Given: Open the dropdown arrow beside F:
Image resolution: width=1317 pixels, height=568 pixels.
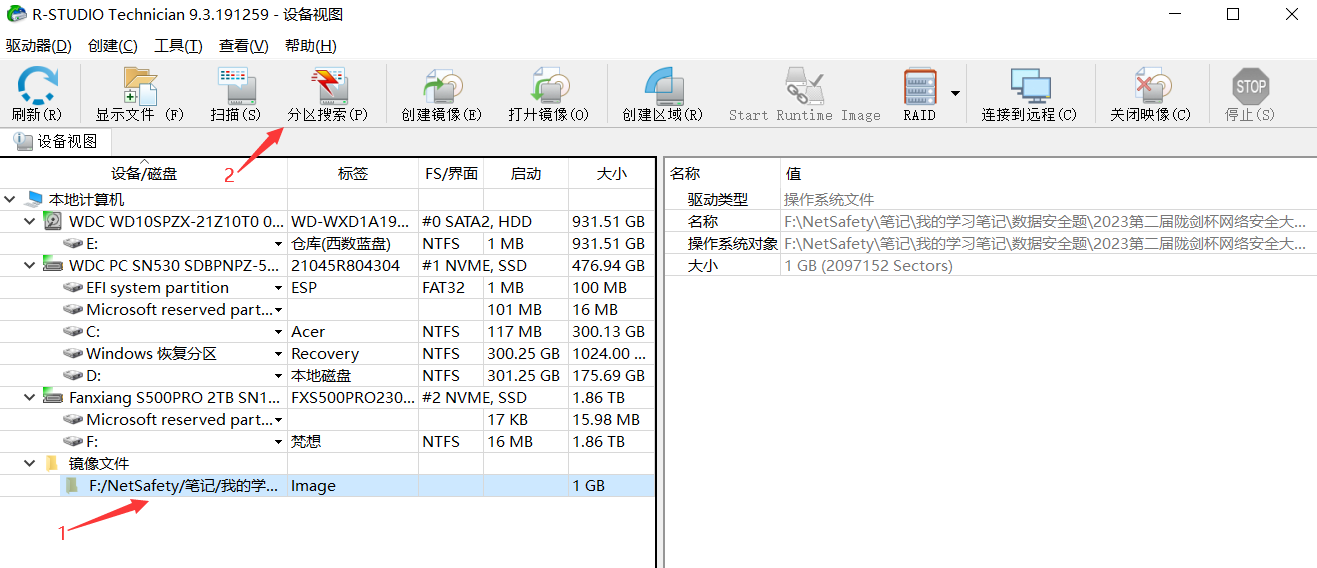Looking at the screenshot, I should tap(278, 442).
